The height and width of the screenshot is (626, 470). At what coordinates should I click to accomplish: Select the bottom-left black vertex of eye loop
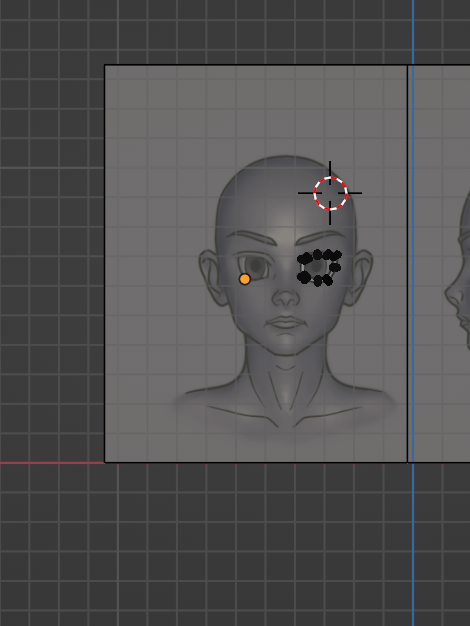pyautogui.click(x=304, y=277)
